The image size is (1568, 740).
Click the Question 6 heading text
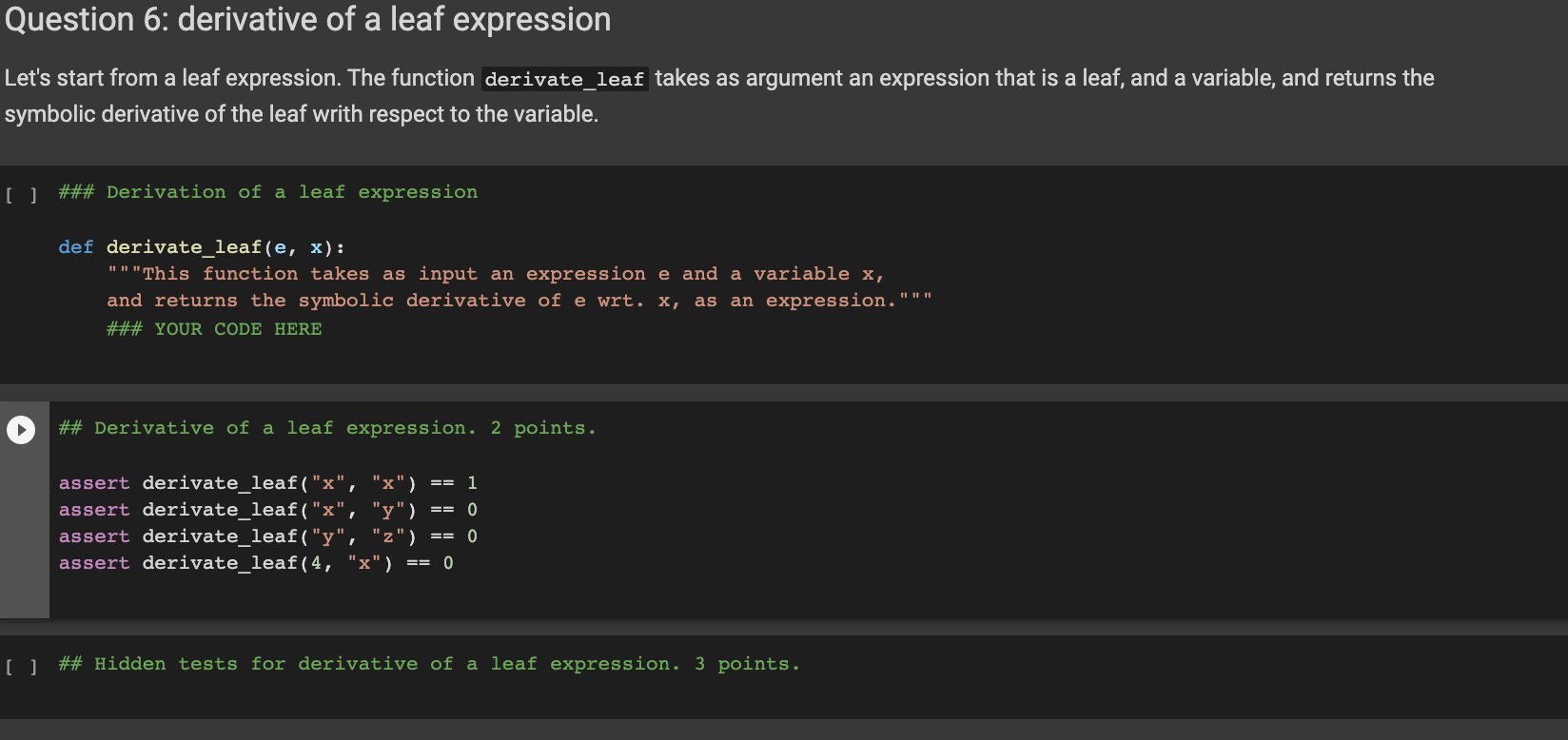(306, 20)
